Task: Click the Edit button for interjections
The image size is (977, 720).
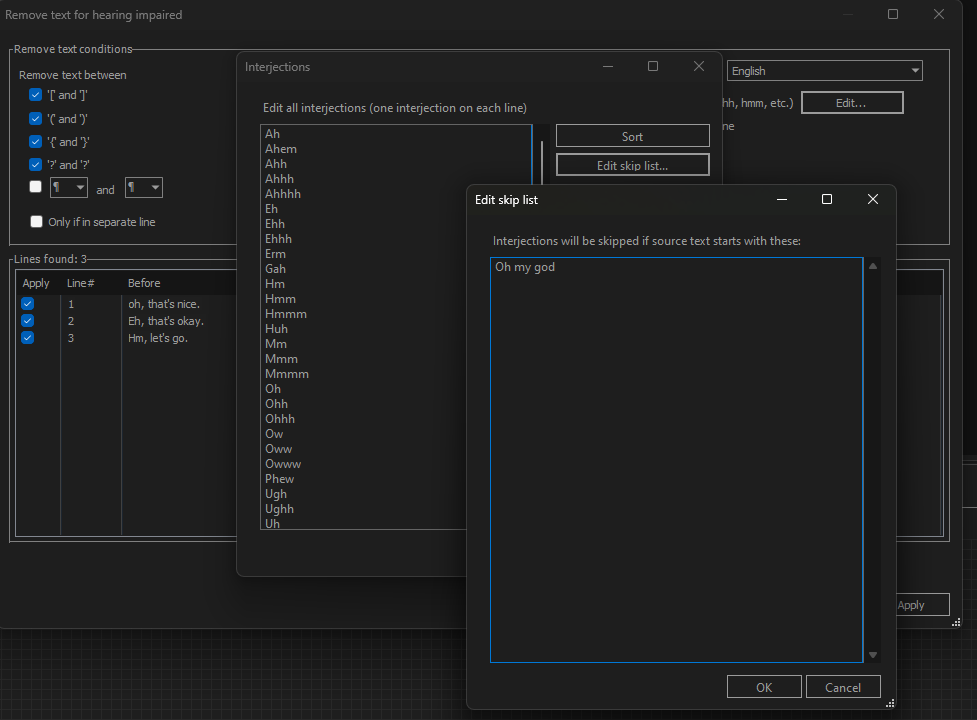Action: [x=851, y=102]
